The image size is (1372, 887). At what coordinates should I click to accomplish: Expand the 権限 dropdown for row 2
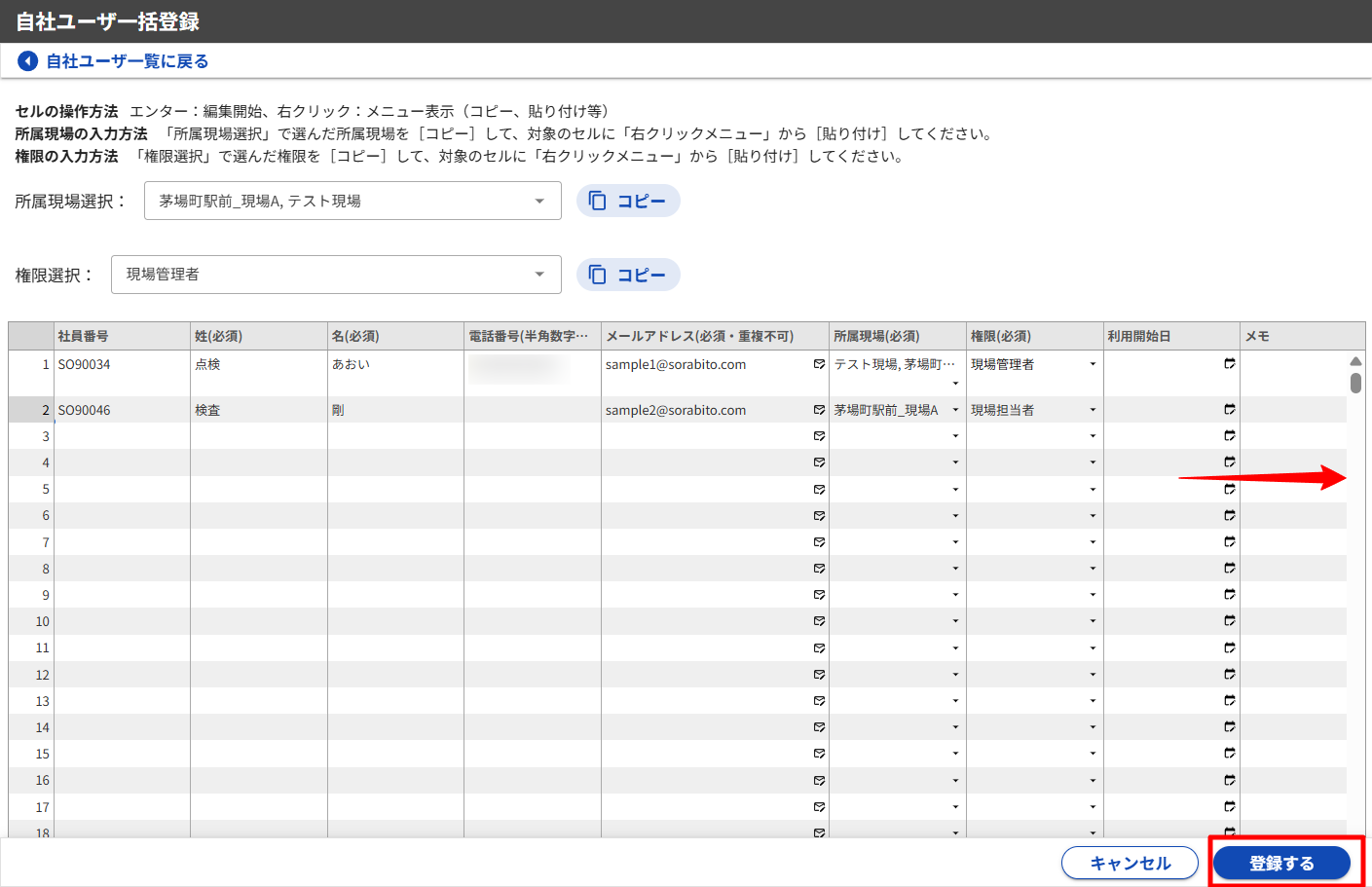tap(1093, 410)
